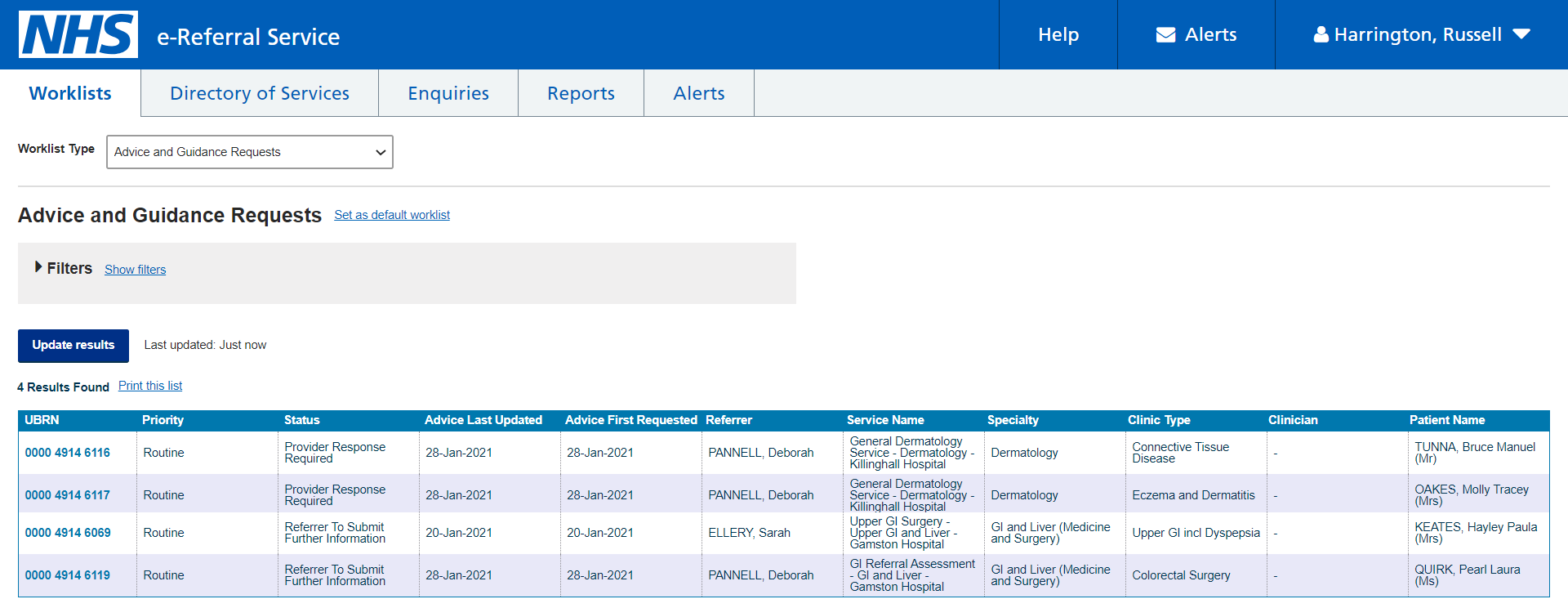
Task: Sort by the Clinician column header
Action: pyautogui.click(x=1293, y=420)
